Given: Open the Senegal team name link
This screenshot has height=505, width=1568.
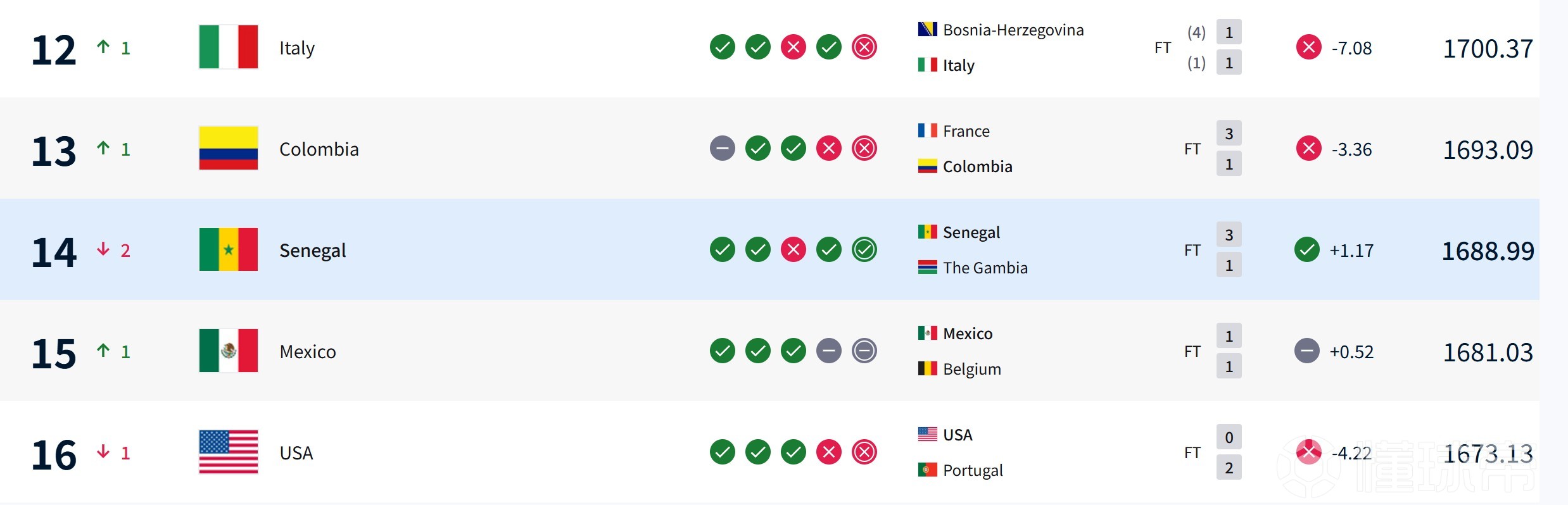Looking at the screenshot, I should pyautogui.click(x=312, y=251).
